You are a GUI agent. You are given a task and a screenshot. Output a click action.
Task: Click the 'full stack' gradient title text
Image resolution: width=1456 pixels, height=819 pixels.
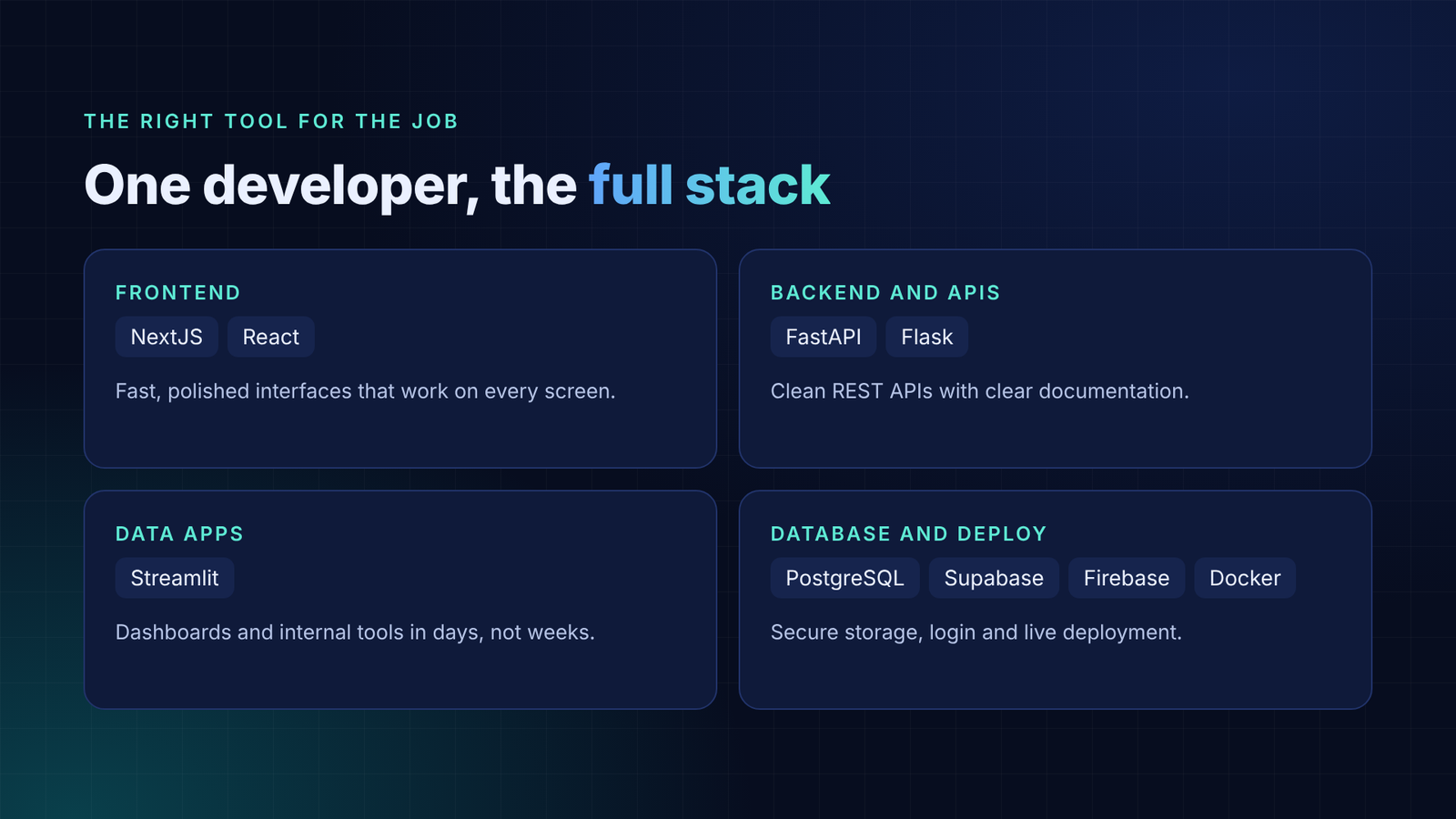(710, 185)
